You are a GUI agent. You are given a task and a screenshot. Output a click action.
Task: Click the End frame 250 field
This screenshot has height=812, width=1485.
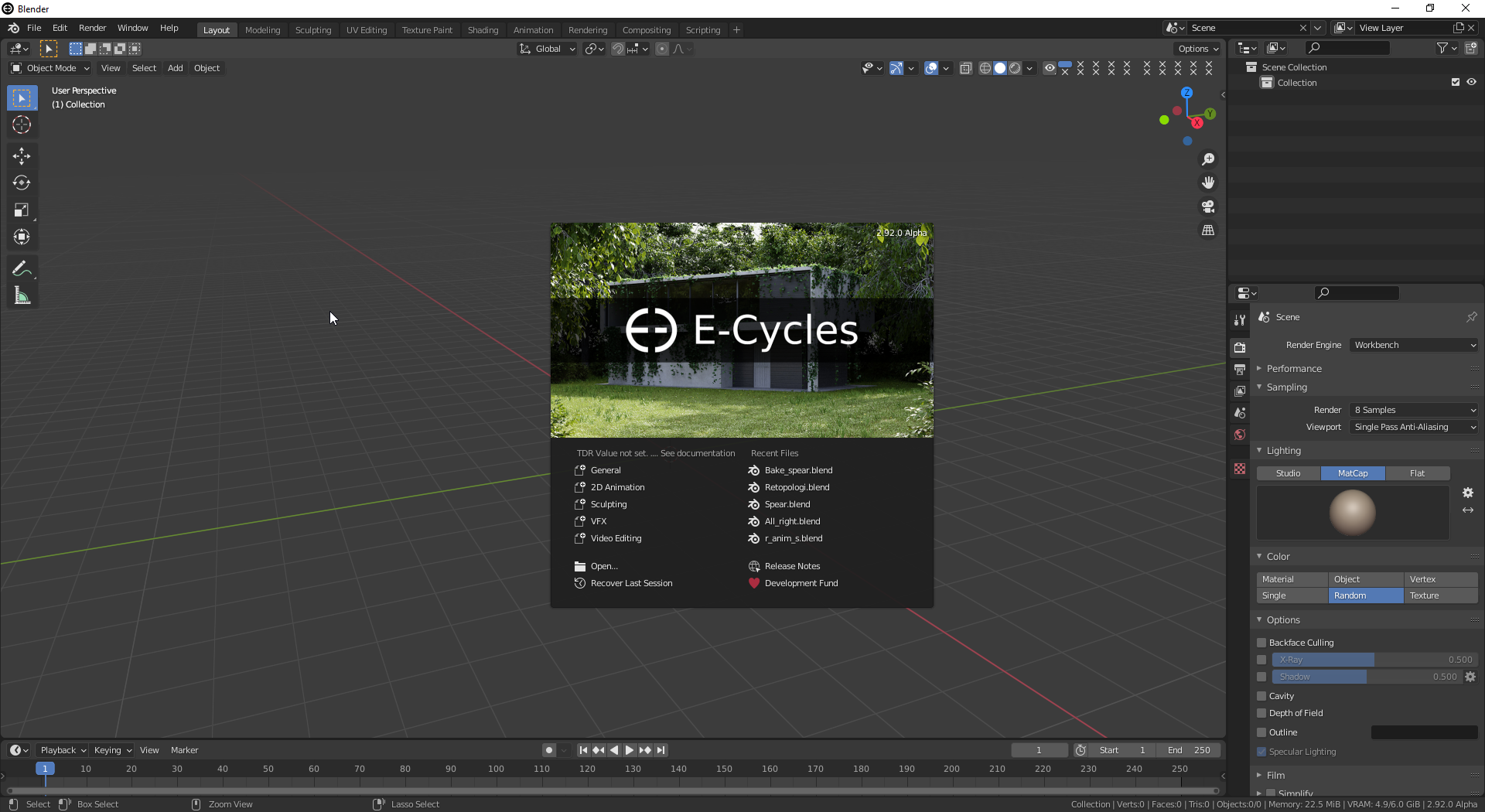[x=1190, y=750]
